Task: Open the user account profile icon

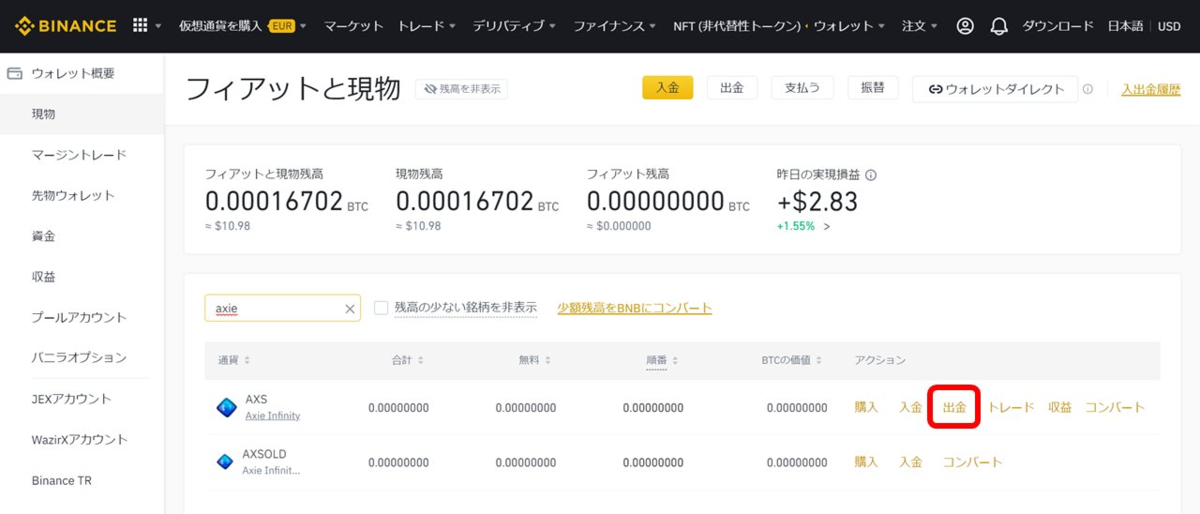Action: 965,26
